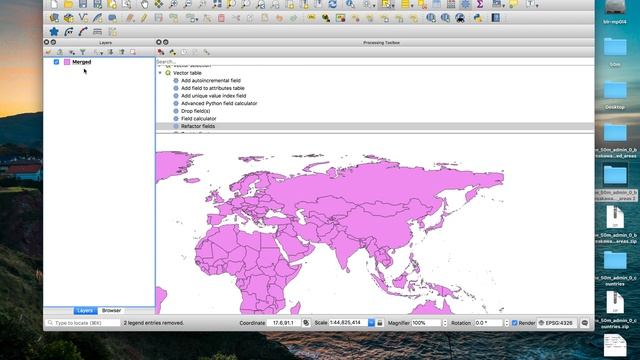This screenshot has width=640, height=360.
Task: Adjust the Magnifier spinner arrows
Action: click(x=445, y=323)
